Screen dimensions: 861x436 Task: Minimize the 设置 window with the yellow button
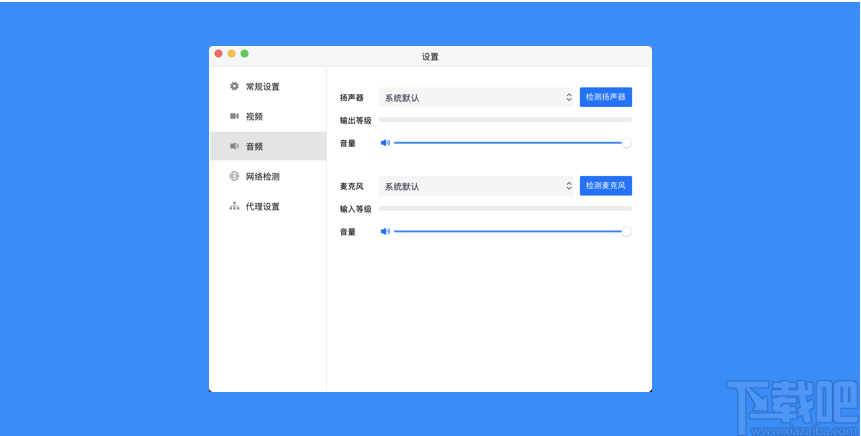click(x=231, y=53)
